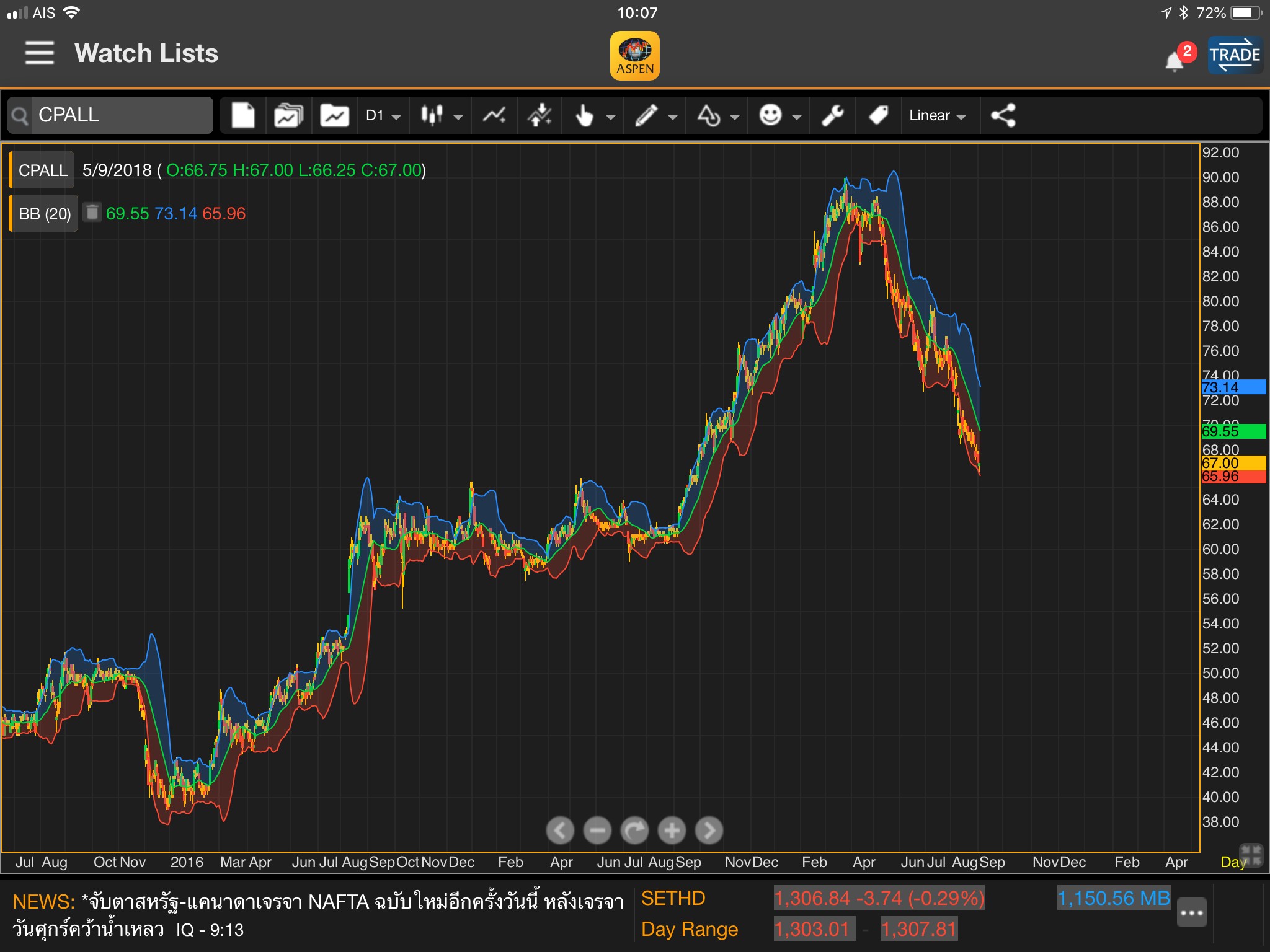This screenshot has width=1270, height=952.
Task: Select candlestick chart type icon
Action: [432, 115]
